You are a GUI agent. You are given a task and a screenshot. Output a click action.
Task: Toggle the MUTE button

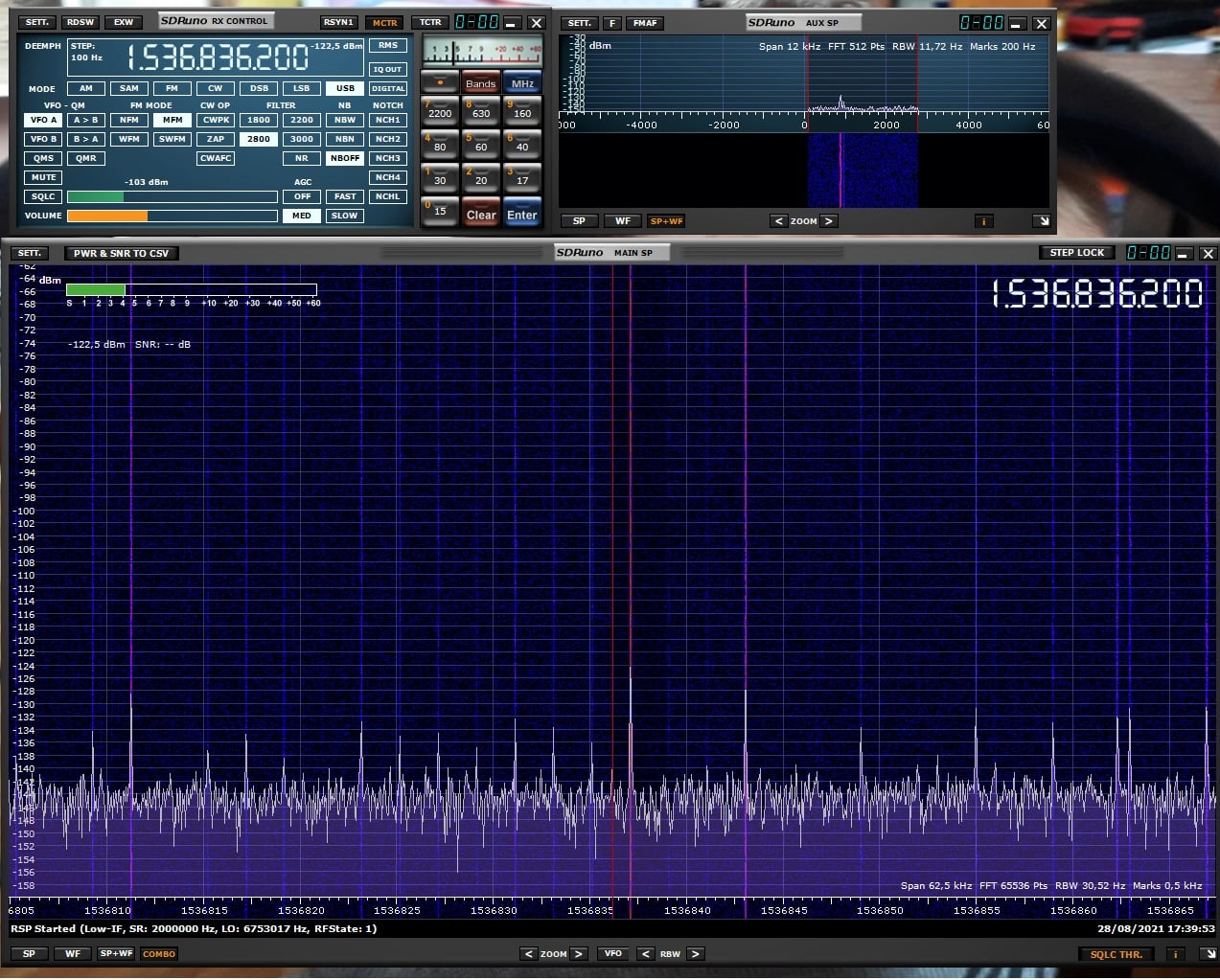tap(43, 177)
